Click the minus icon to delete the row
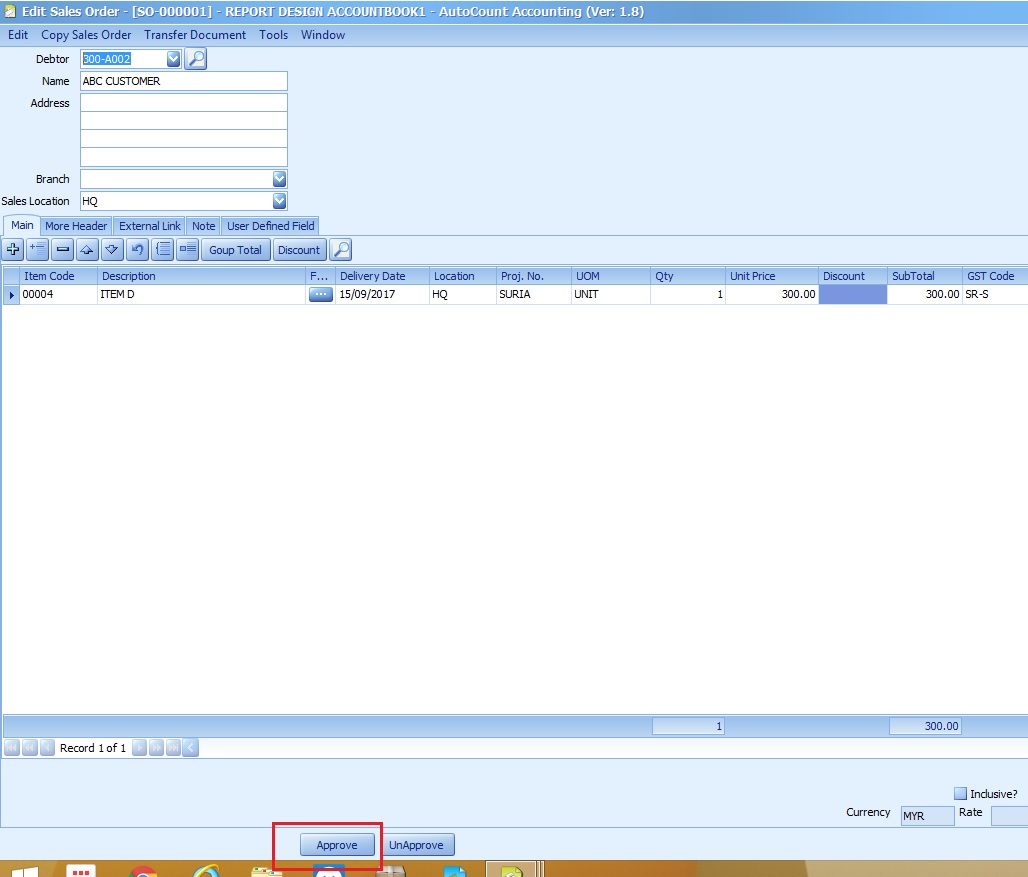This screenshot has height=877, width=1028. 62,249
